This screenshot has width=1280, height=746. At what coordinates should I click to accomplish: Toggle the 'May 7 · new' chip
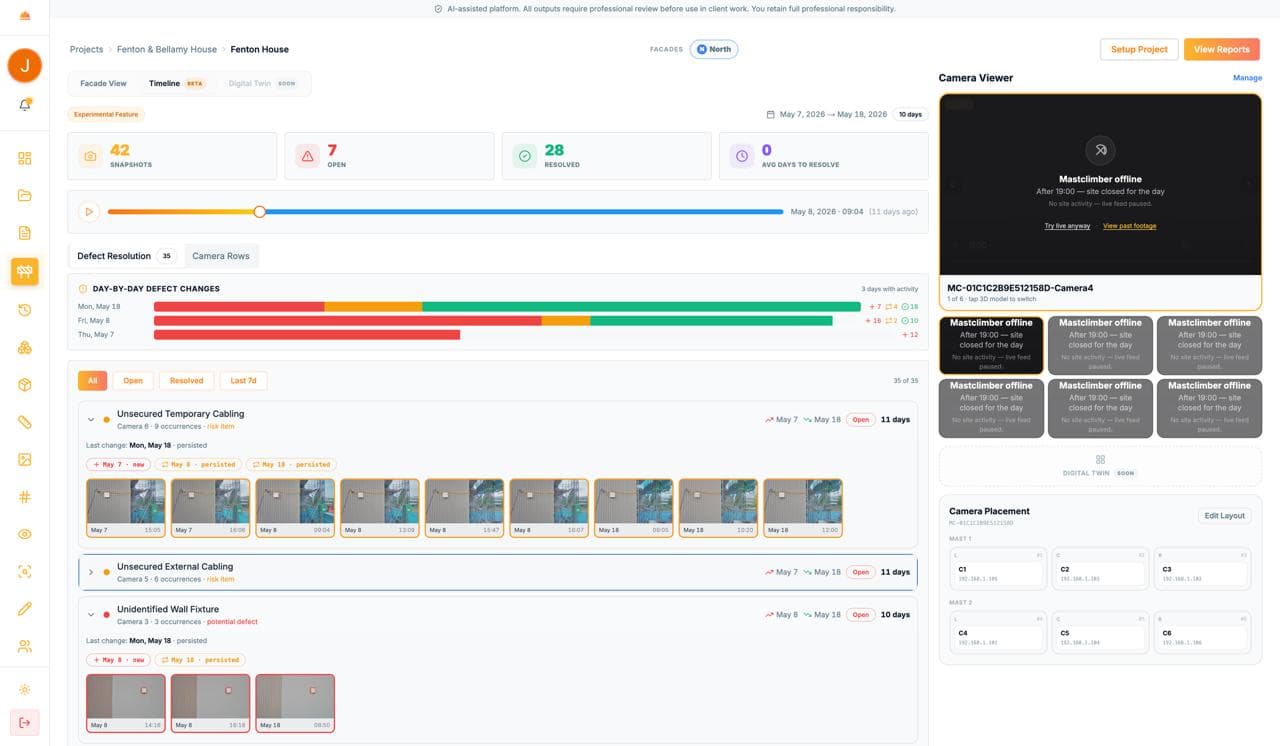pyautogui.click(x=119, y=464)
